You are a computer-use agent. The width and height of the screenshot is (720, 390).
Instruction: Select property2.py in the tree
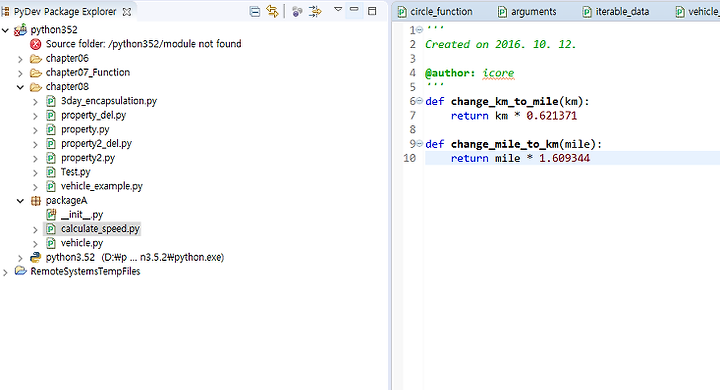coord(88,158)
